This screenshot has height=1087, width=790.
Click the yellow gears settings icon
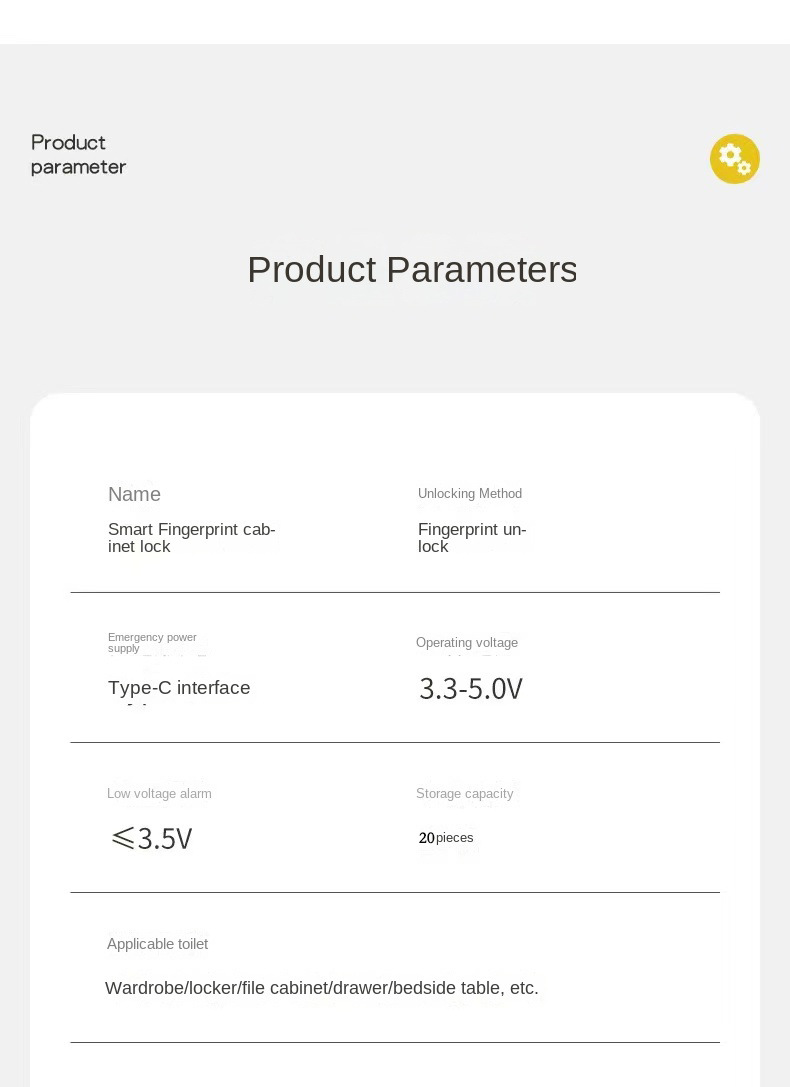coord(735,159)
